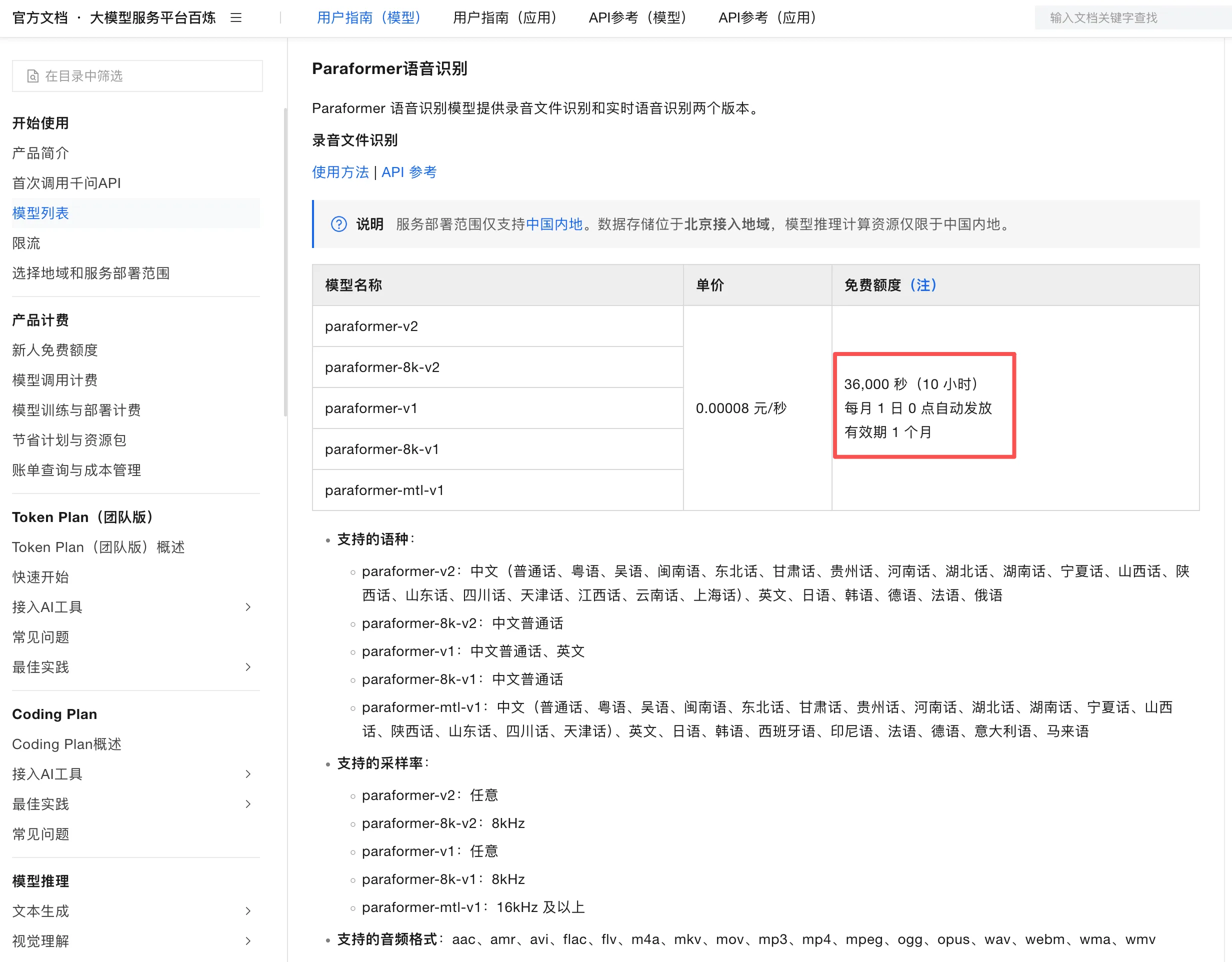Open 选择地域和服务部署范围 page
Image resolution: width=1232 pixels, height=962 pixels.
pos(91,273)
